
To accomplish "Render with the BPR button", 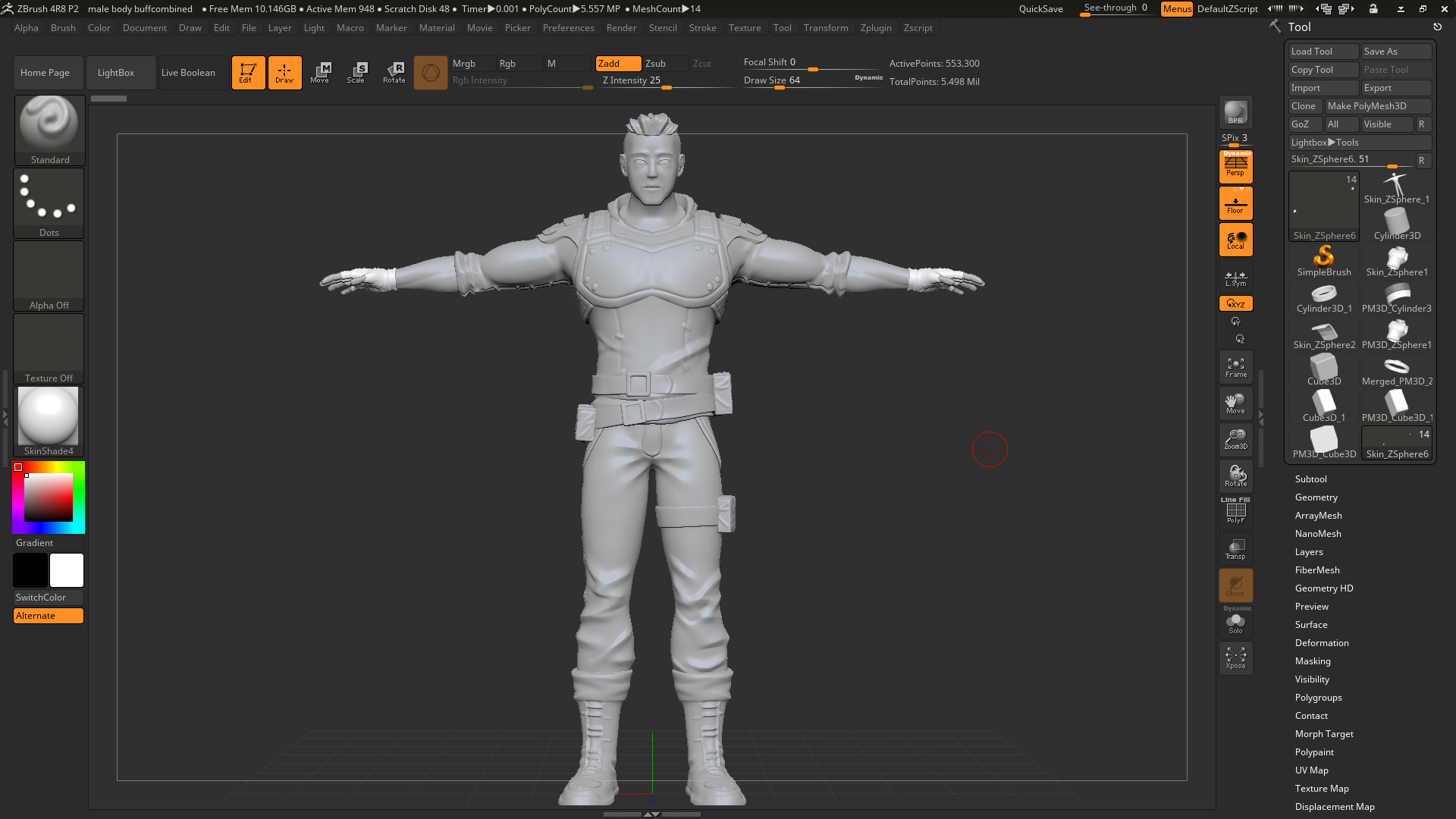I will coord(1235,112).
